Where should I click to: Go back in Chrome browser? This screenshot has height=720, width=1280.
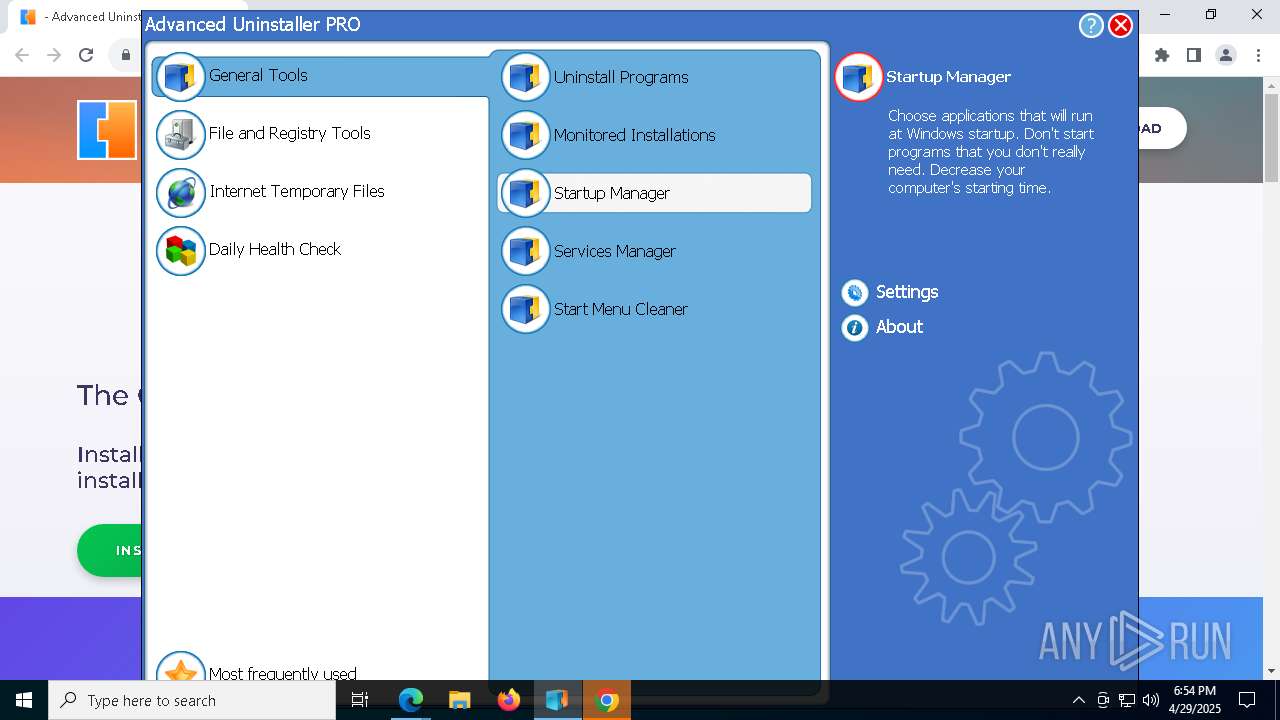22,55
